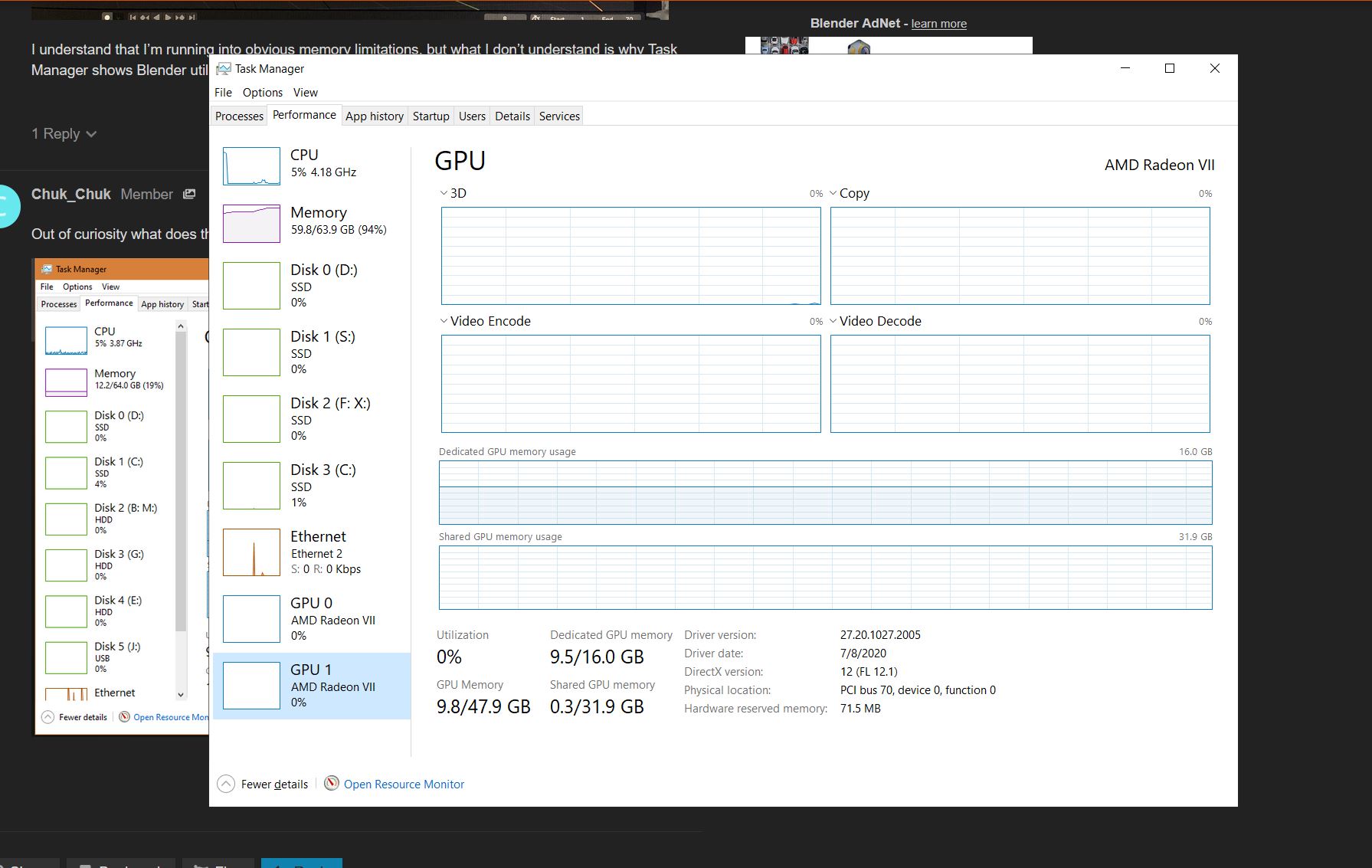1372x868 pixels.
Task: Click the 3D engine utilization graph
Action: (630, 256)
